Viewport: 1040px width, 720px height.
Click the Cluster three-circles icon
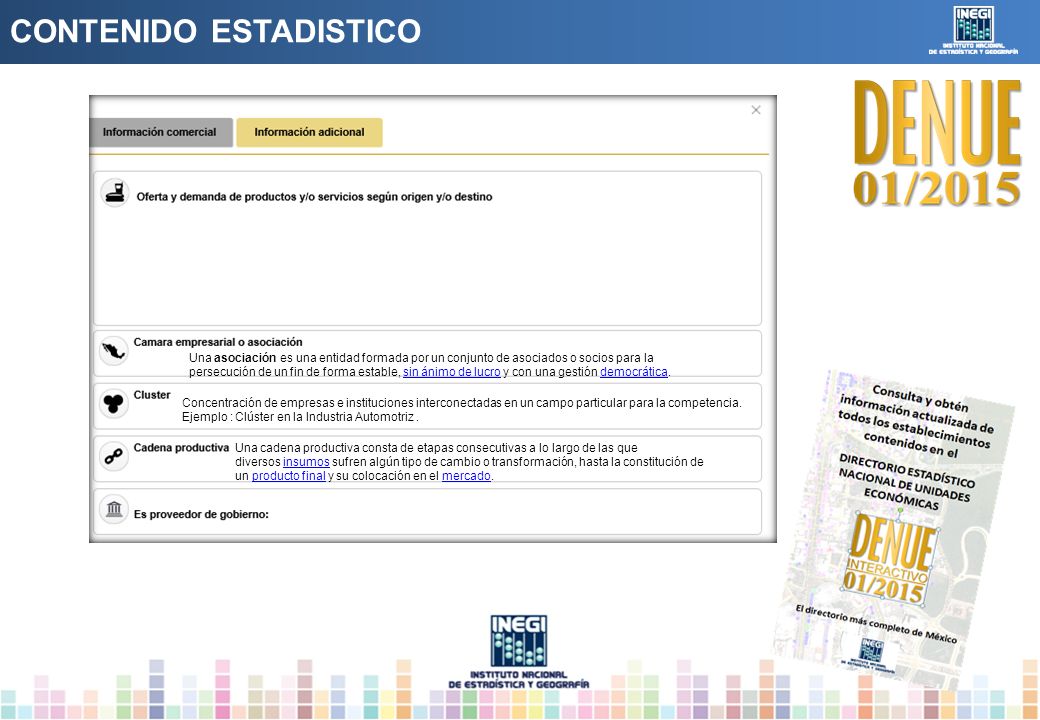pos(113,403)
